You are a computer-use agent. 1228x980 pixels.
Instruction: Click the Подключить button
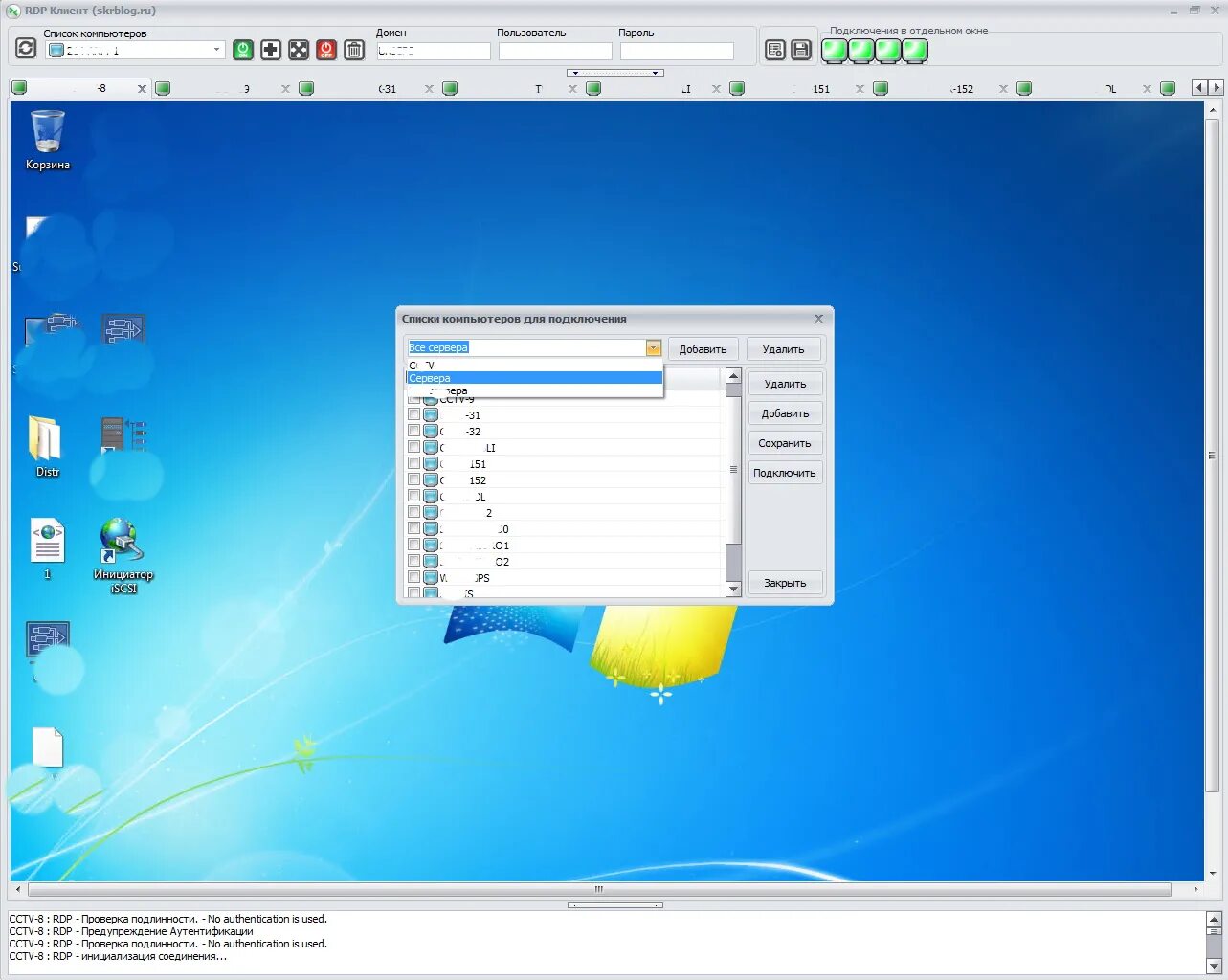(785, 473)
